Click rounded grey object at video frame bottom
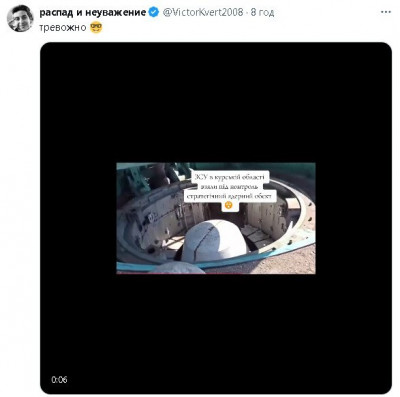Screen dimensions: 400x397 click(x=177, y=268)
